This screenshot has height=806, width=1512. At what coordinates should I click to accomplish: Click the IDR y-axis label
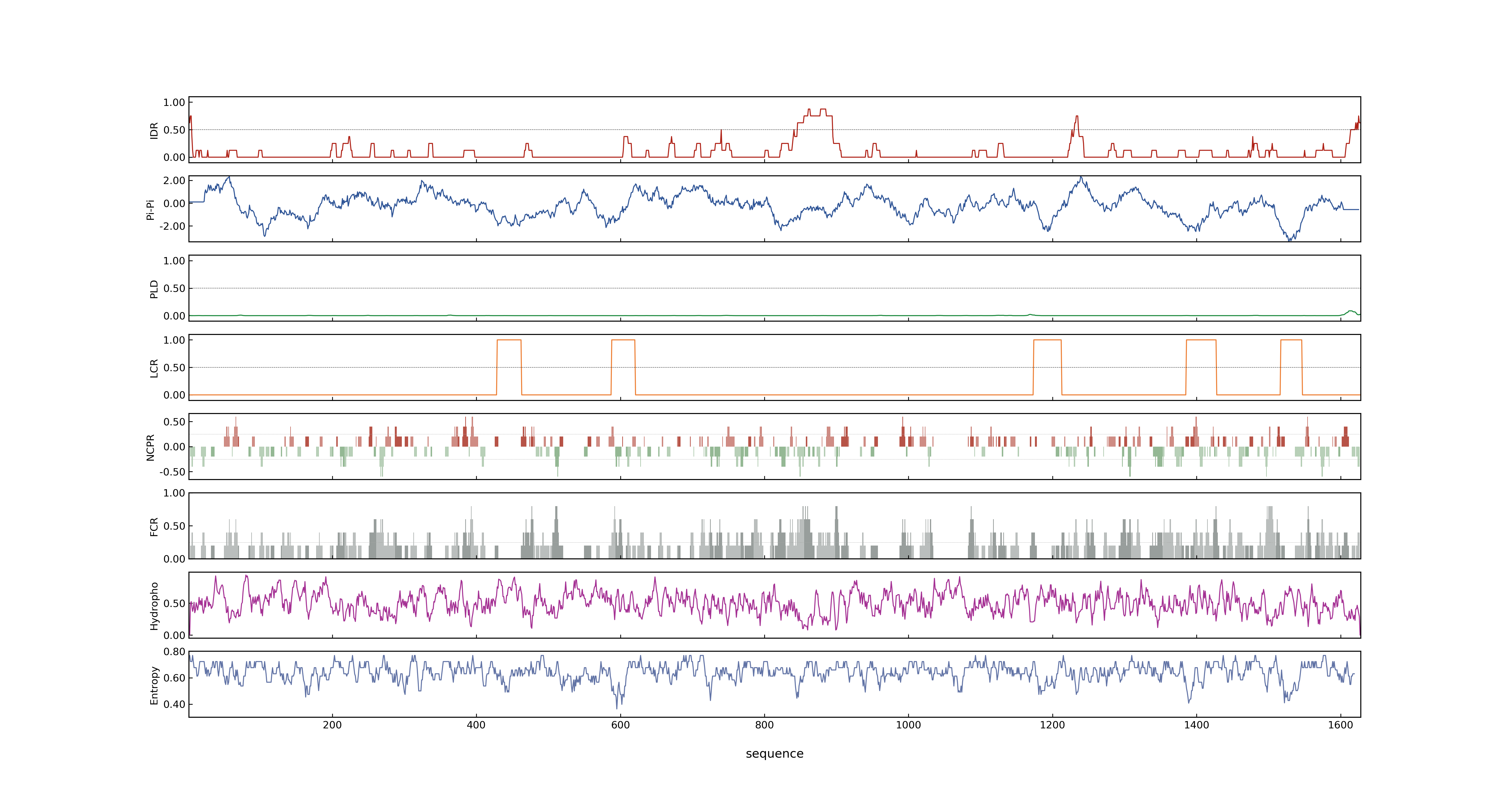point(154,130)
